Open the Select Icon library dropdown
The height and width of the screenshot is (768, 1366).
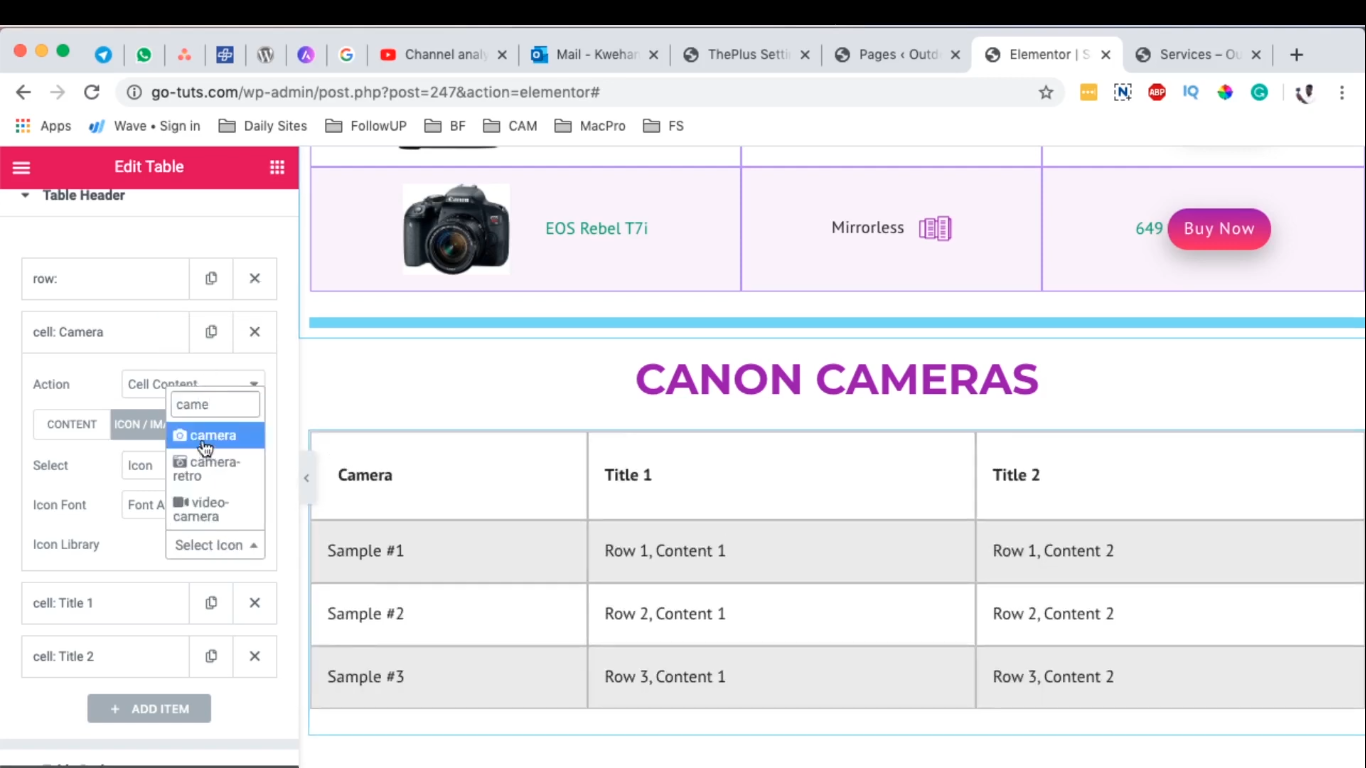pyautogui.click(x=215, y=545)
